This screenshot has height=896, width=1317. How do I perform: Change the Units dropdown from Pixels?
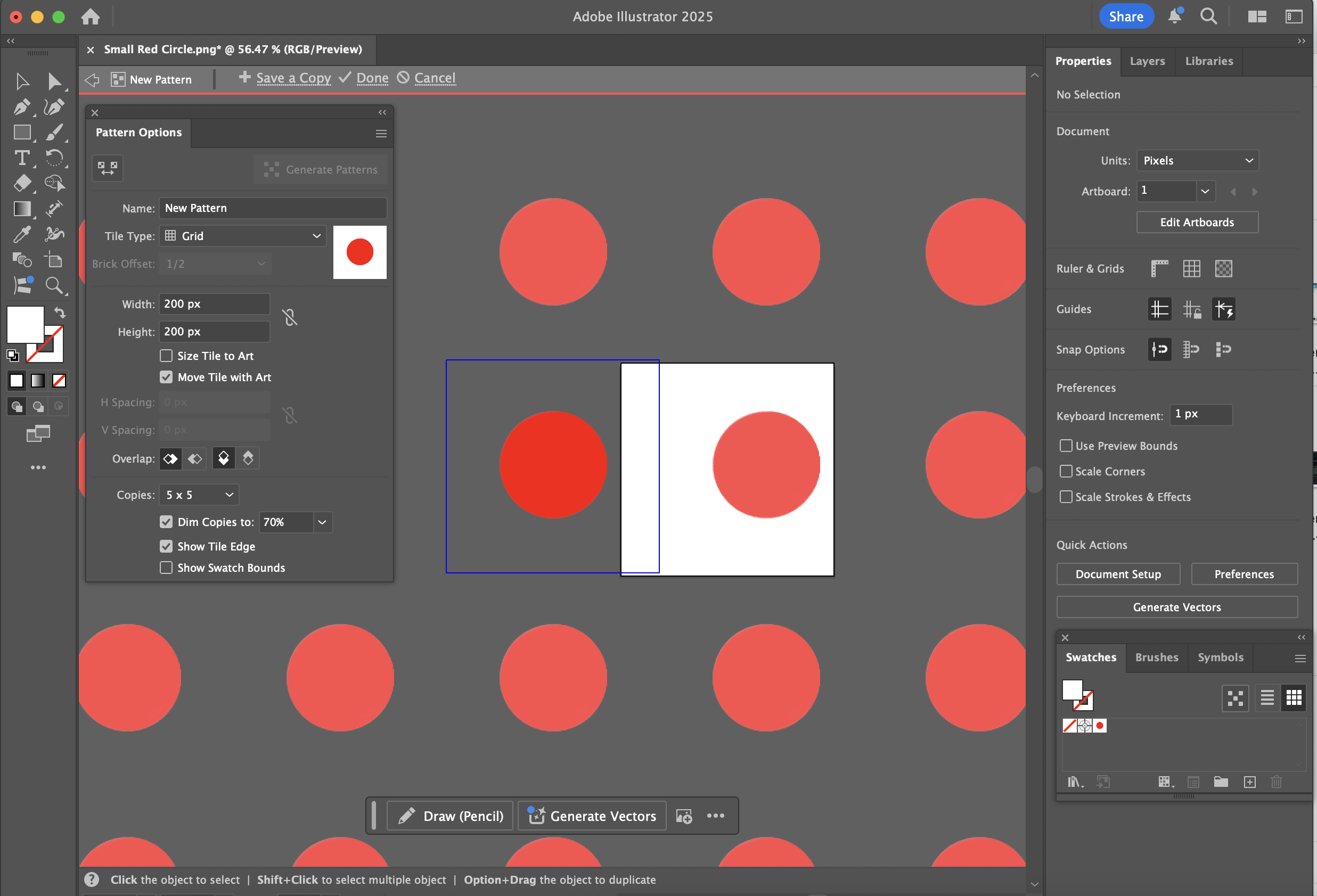[1197, 160]
